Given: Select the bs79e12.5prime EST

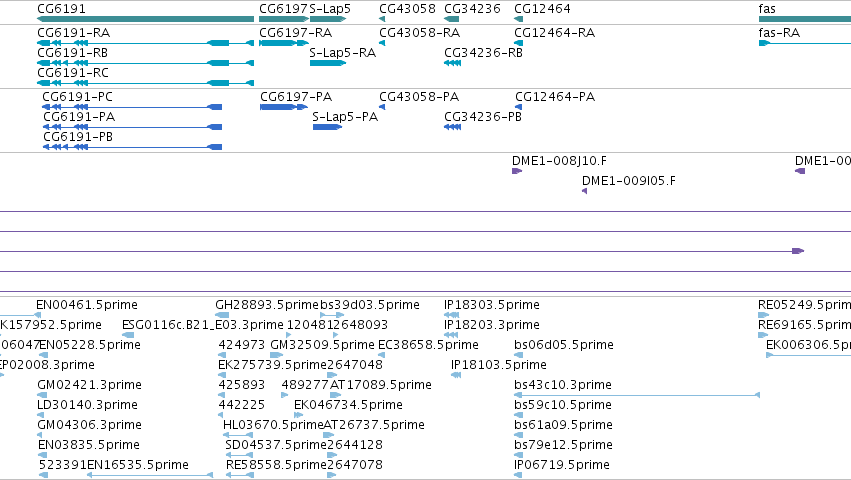Looking at the screenshot, I should click(x=518, y=455).
